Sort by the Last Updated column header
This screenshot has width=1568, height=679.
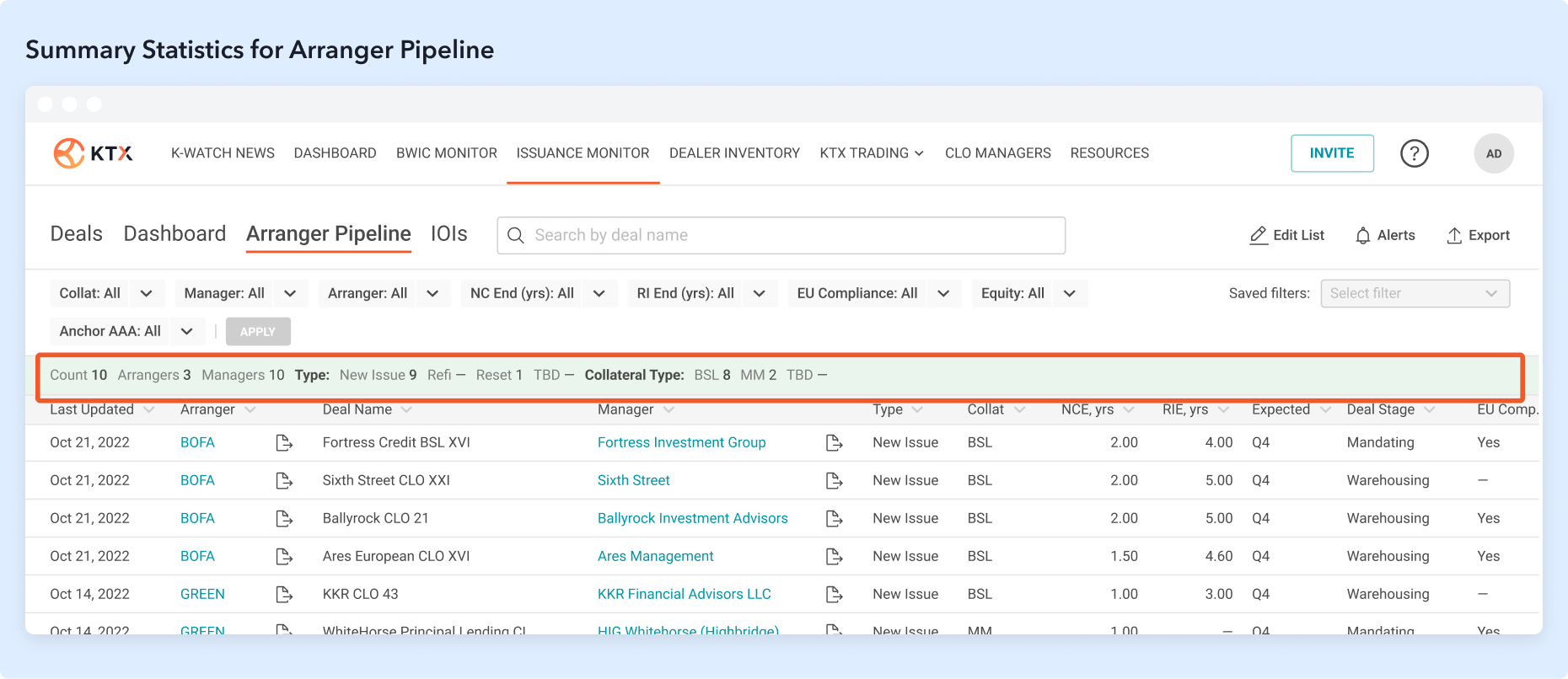[x=92, y=409]
